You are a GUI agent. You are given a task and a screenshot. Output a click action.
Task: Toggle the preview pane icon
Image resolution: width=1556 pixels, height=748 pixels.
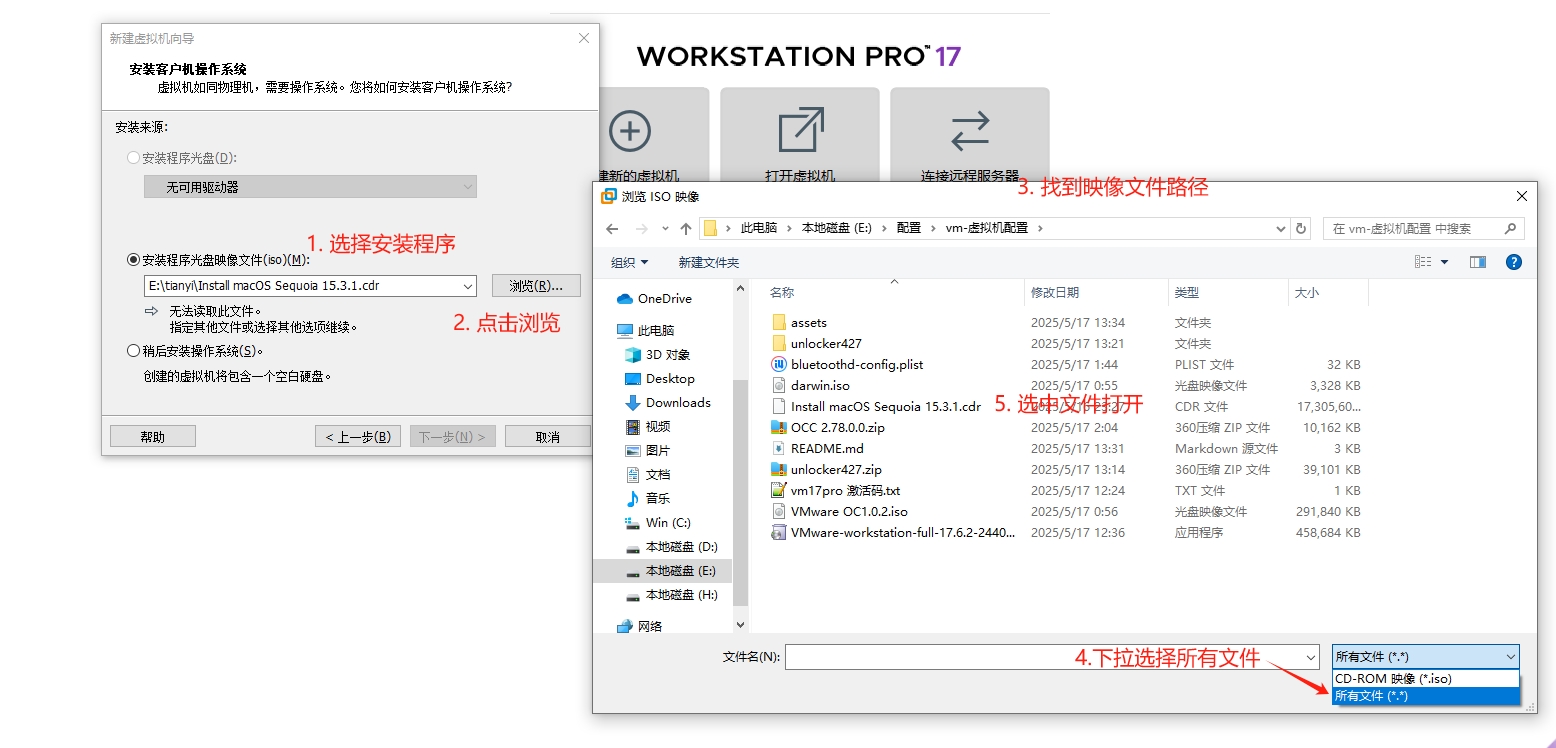click(1478, 262)
